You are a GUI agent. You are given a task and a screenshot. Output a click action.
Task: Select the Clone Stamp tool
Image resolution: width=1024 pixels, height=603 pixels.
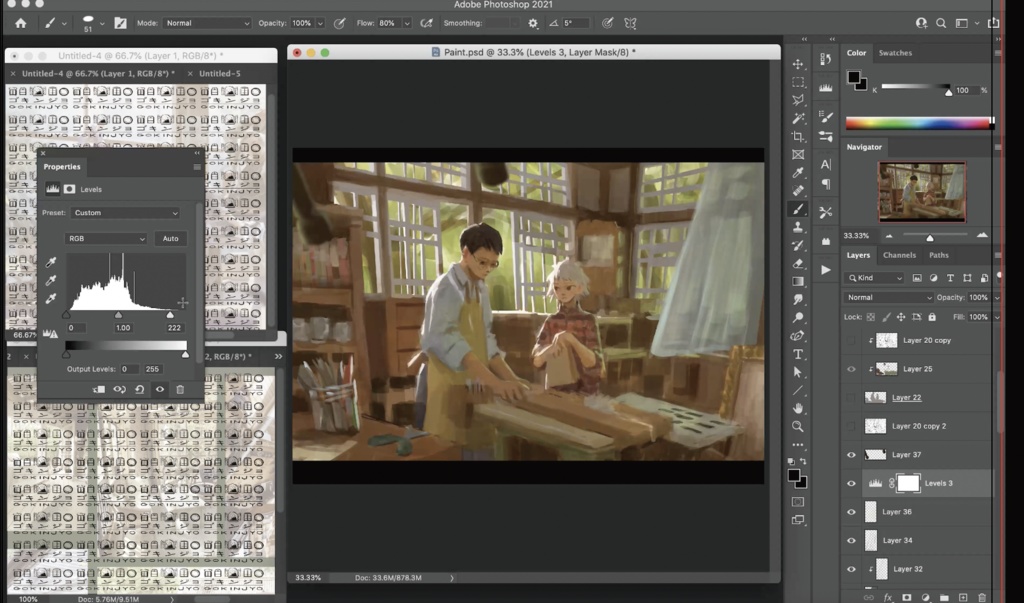coord(797,227)
